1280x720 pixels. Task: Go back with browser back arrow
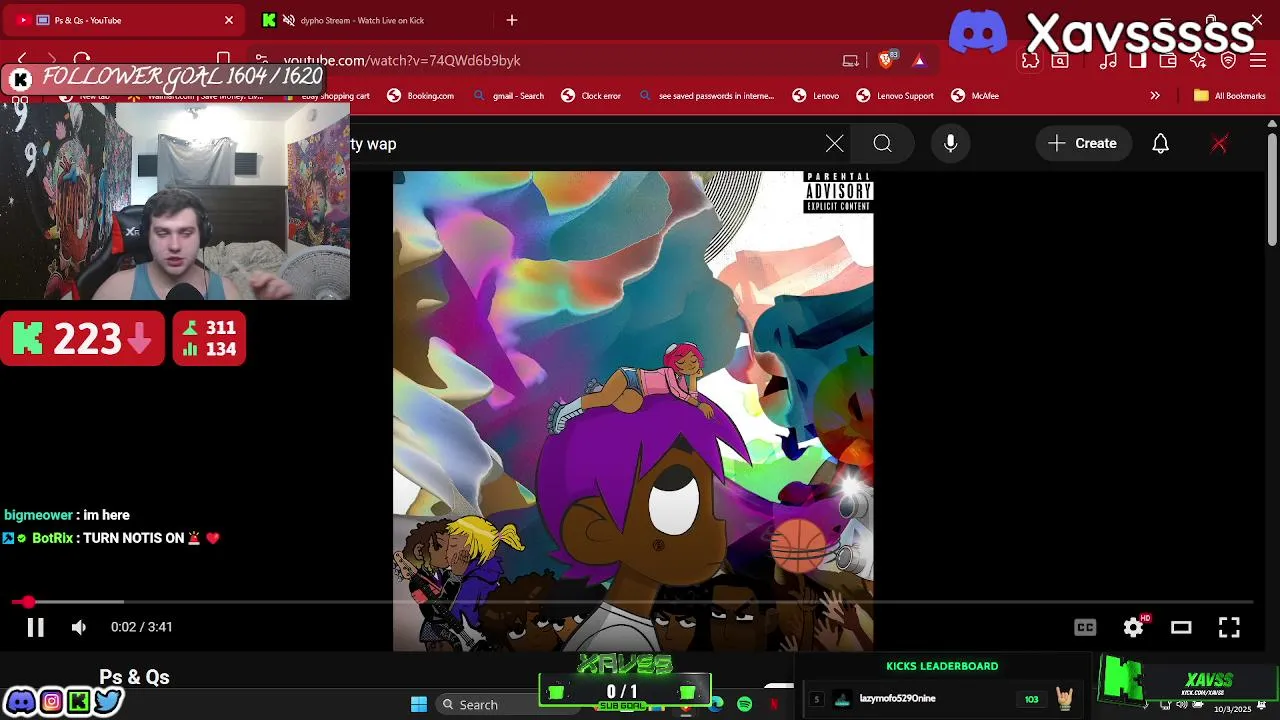pyautogui.click(x=23, y=60)
